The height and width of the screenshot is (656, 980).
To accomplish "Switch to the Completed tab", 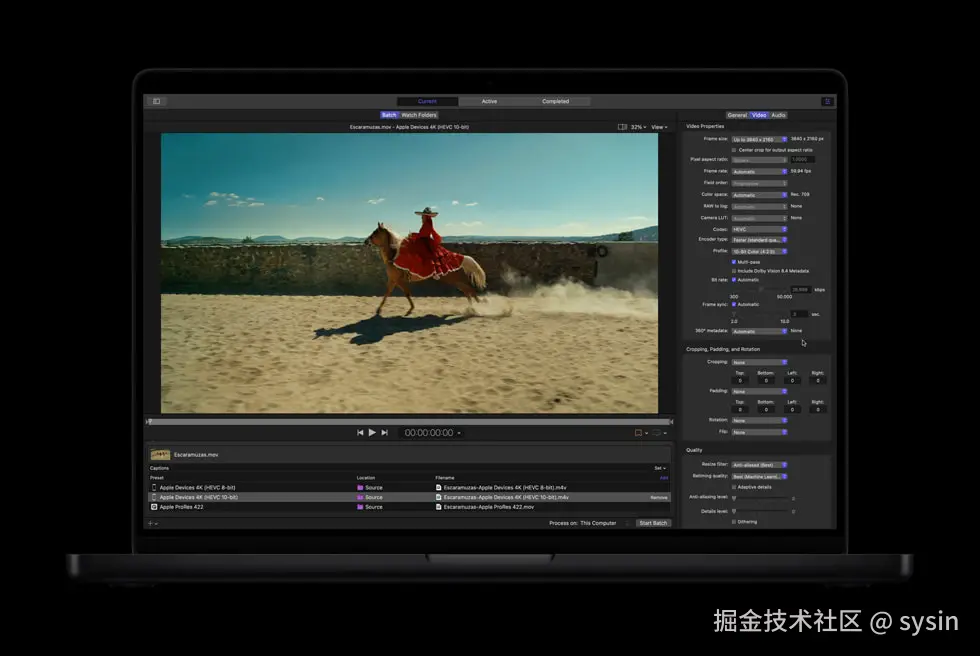I will point(556,101).
